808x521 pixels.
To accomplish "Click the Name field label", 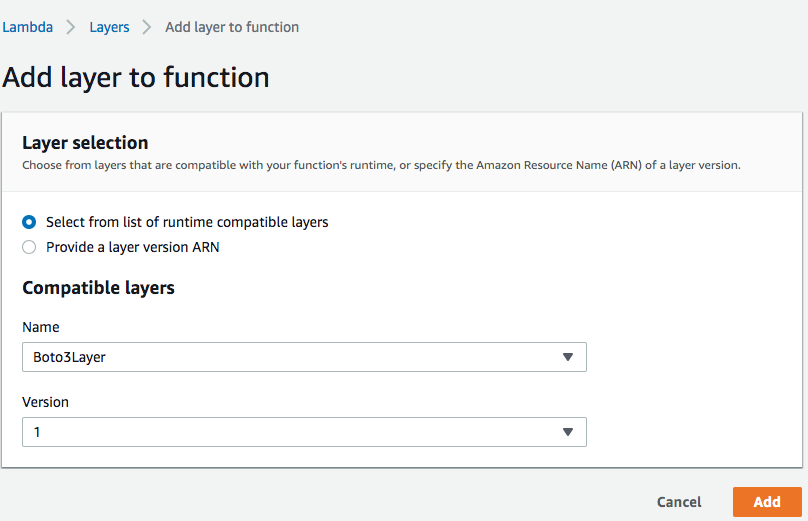I will pyautogui.click(x=41, y=327).
